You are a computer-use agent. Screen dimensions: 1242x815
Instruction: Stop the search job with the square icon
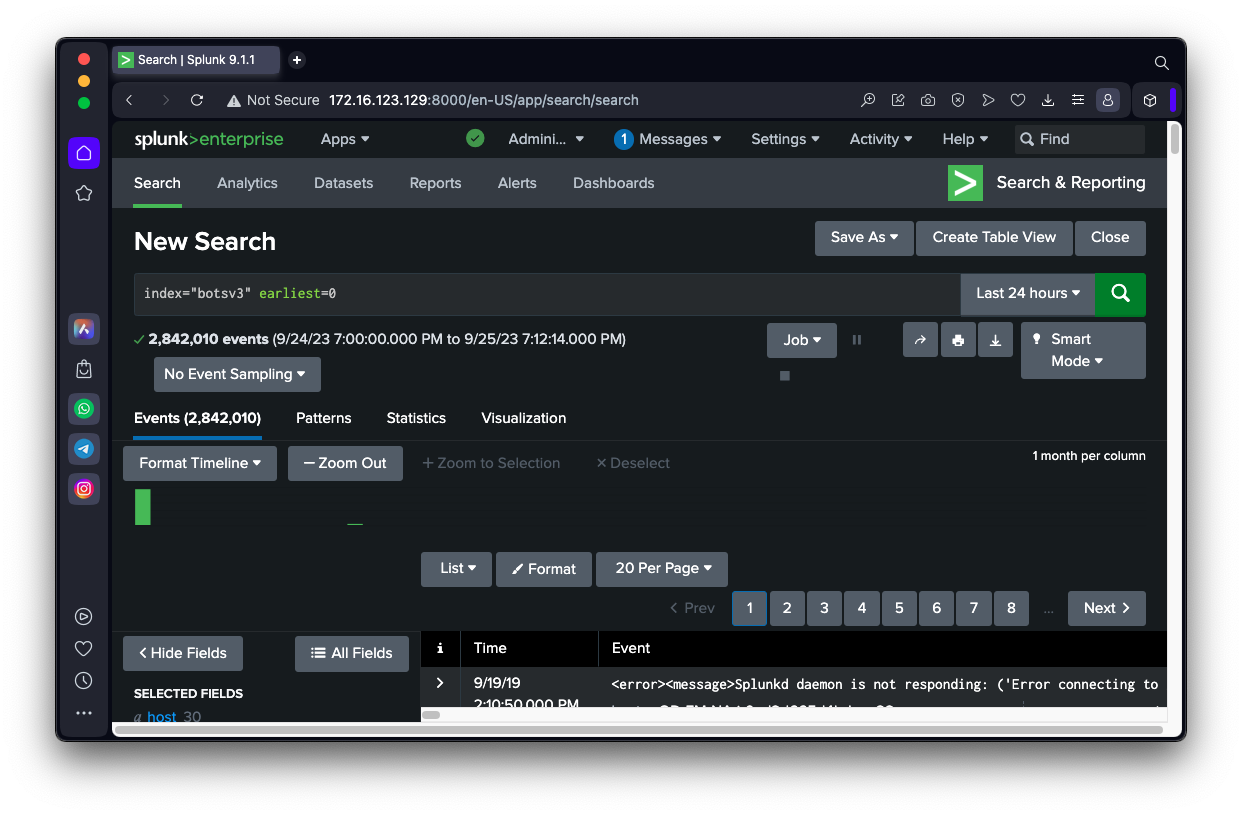(x=785, y=376)
